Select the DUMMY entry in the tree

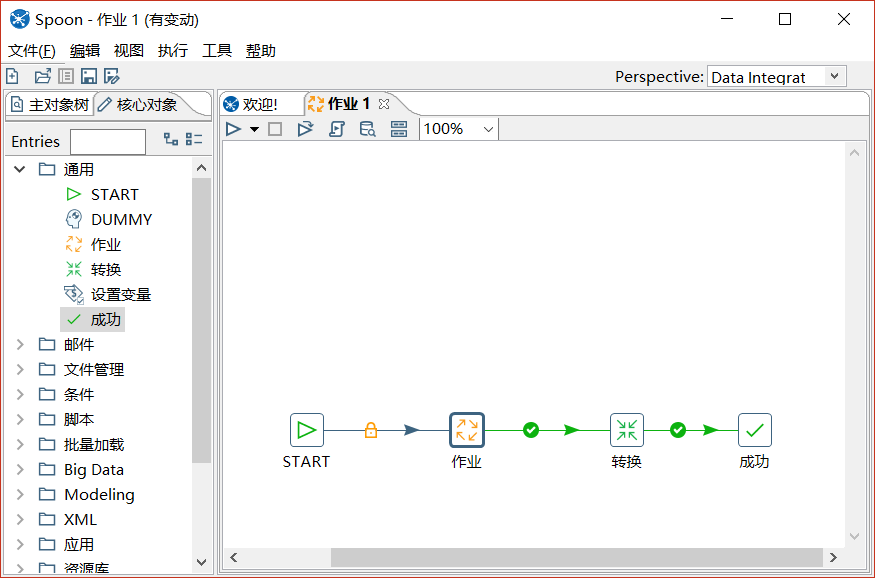(x=108, y=219)
